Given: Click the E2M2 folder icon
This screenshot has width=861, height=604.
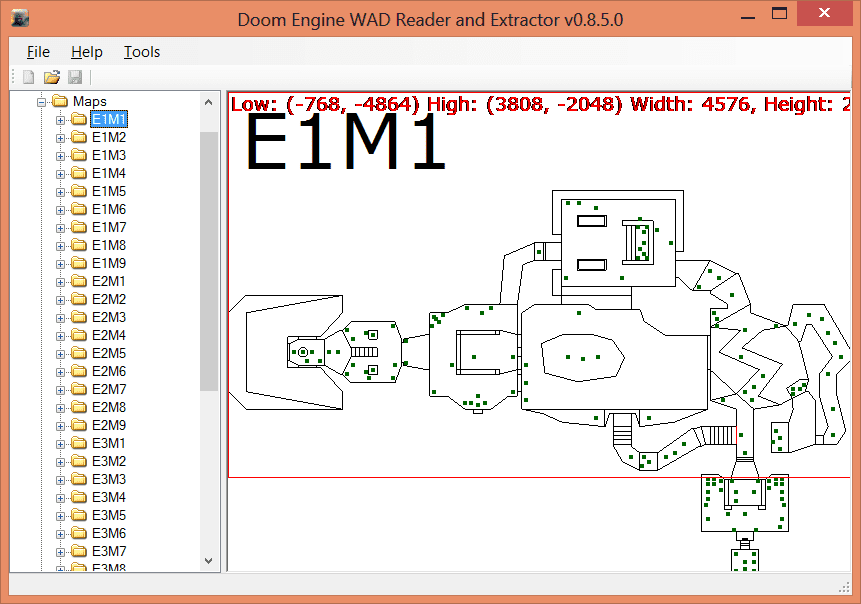Looking at the screenshot, I should pyautogui.click(x=79, y=299).
